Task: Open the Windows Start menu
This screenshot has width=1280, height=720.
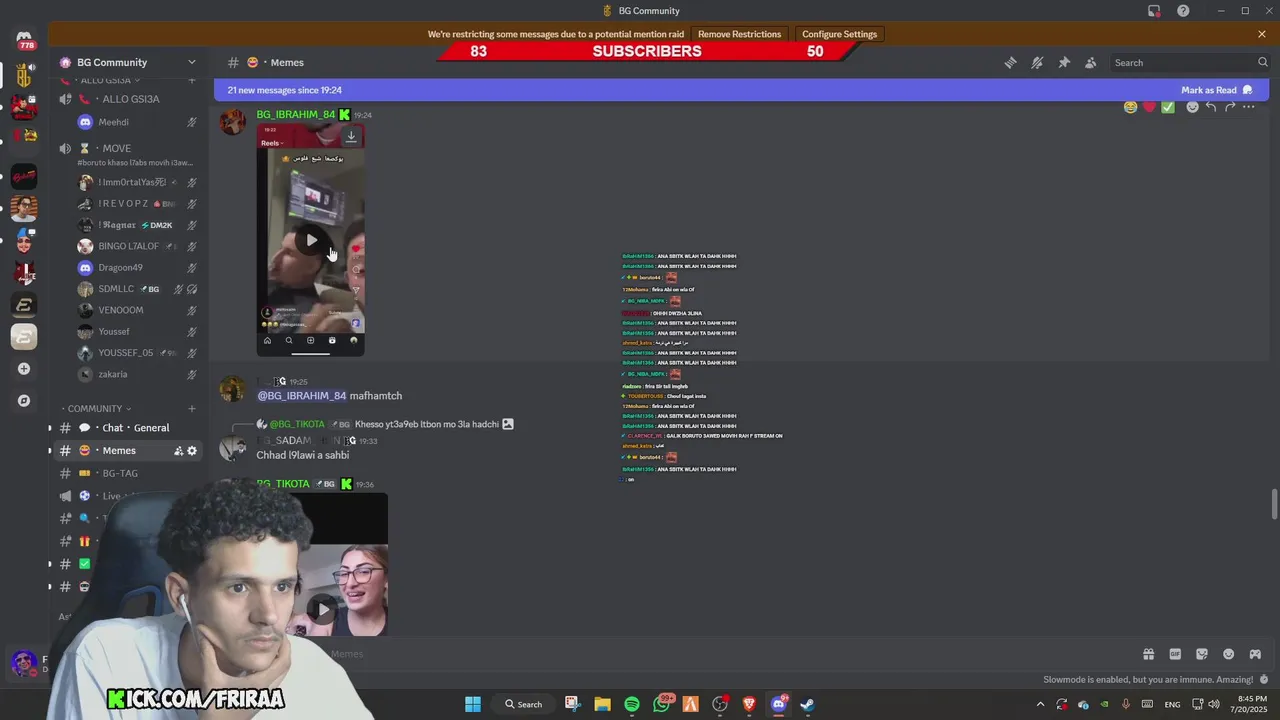Action: pyautogui.click(x=473, y=704)
